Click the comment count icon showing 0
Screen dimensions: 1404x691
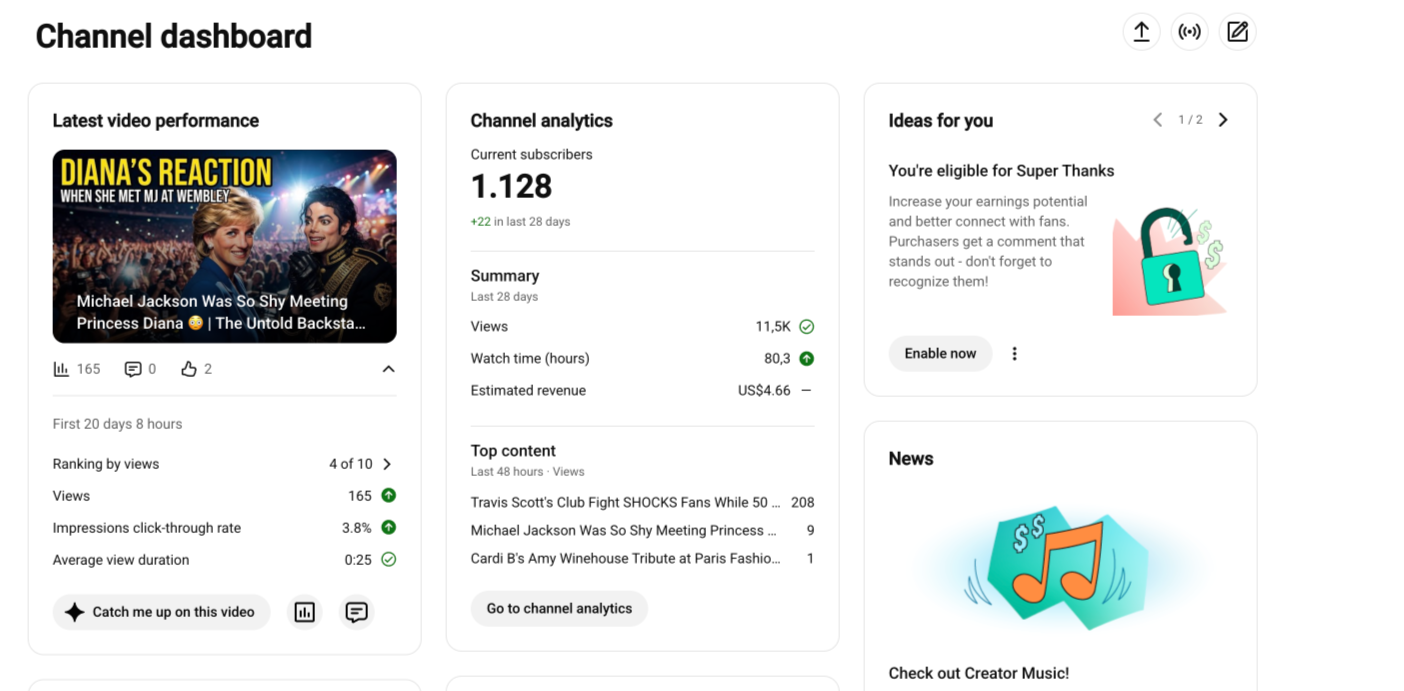pyautogui.click(x=132, y=369)
